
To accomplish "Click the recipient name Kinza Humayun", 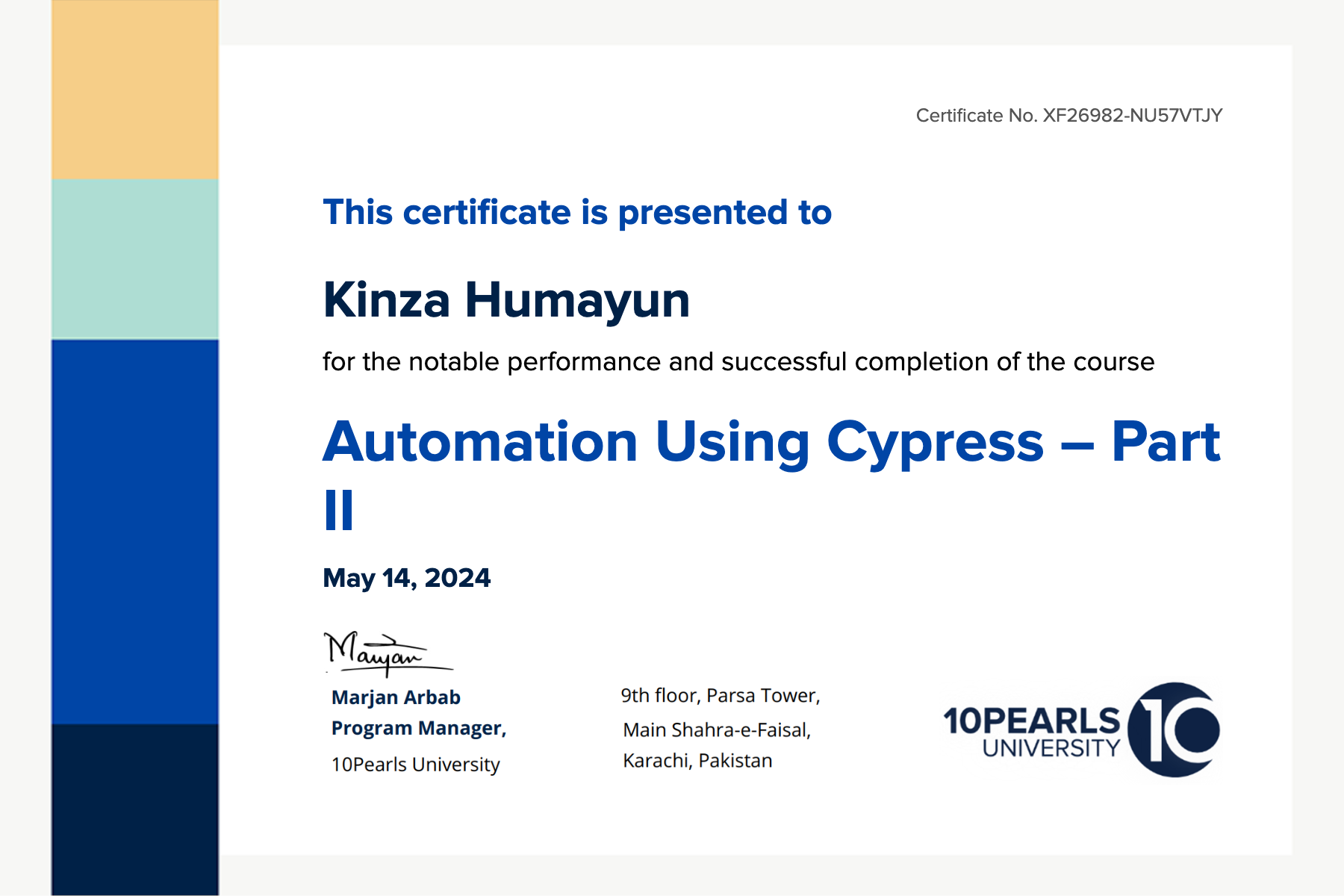I will tap(505, 300).
